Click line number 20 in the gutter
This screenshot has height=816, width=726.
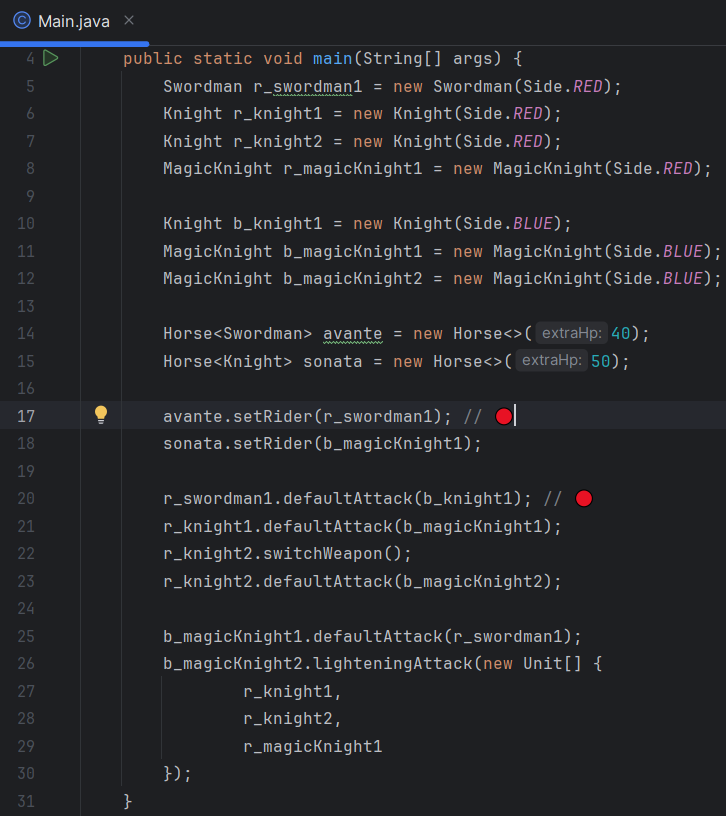26,499
